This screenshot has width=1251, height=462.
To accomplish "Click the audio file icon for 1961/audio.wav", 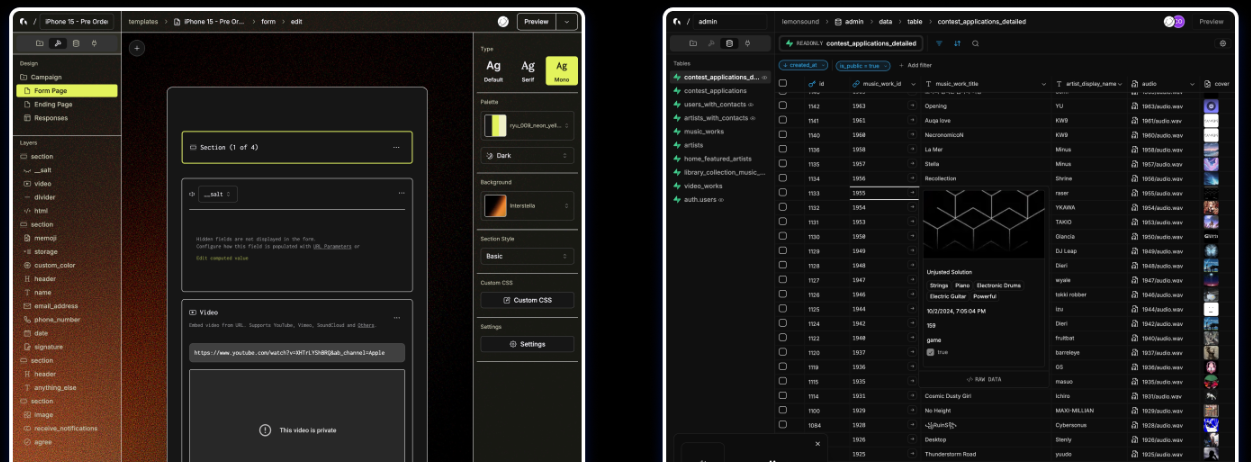I will (x=1135, y=120).
